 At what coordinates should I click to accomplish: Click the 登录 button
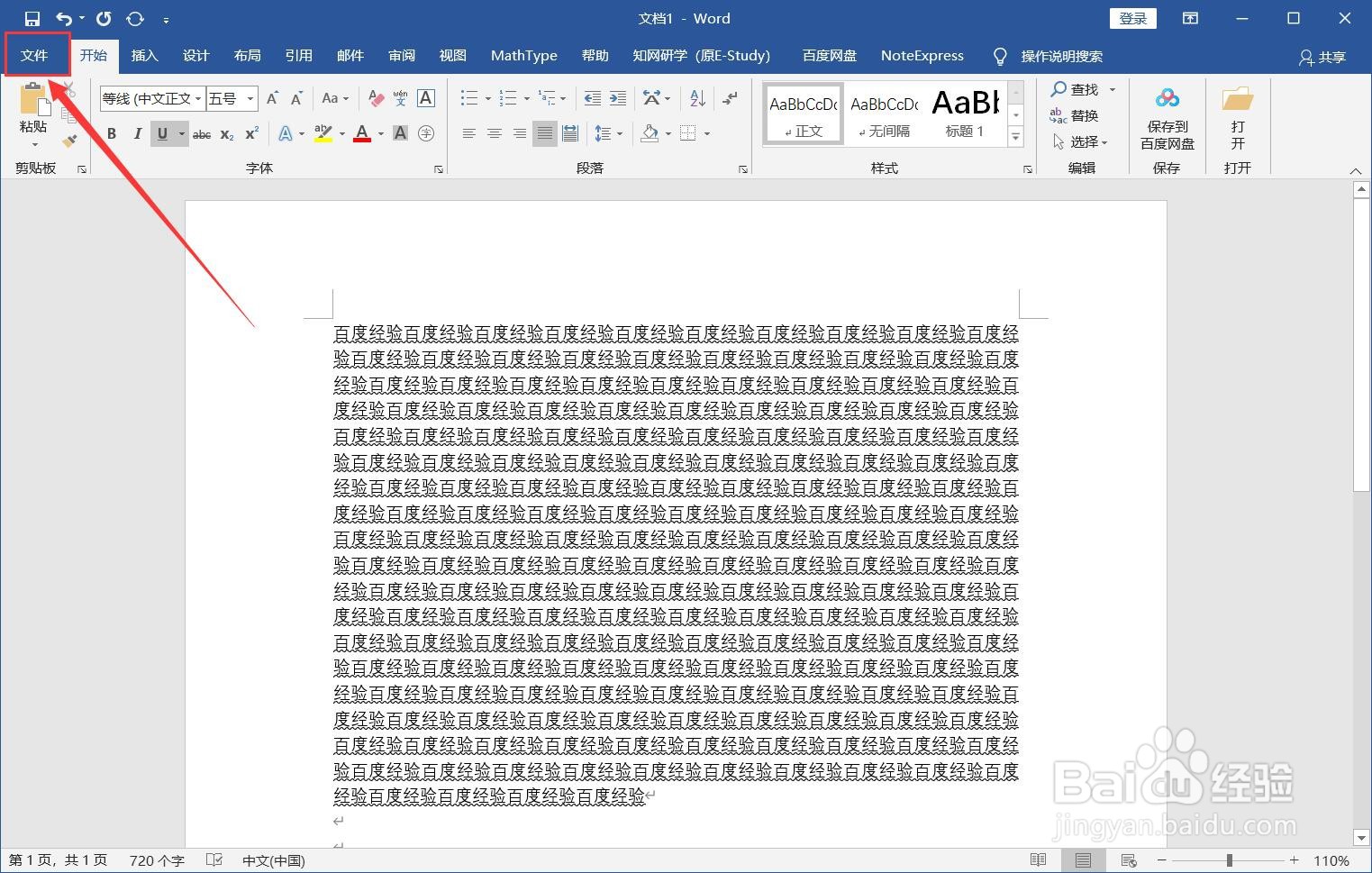pyautogui.click(x=1132, y=17)
